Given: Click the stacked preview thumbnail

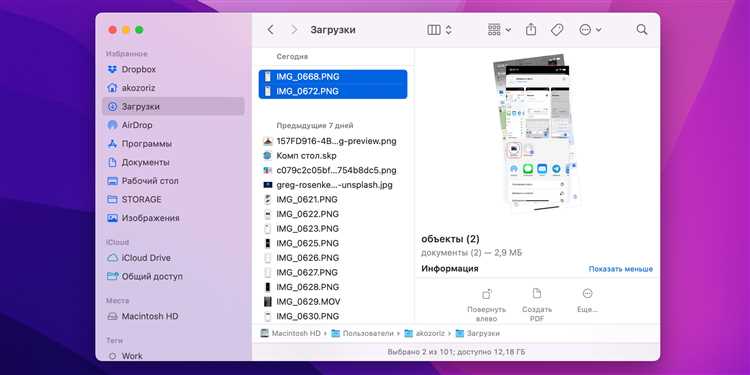Looking at the screenshot, I should 536,132.
